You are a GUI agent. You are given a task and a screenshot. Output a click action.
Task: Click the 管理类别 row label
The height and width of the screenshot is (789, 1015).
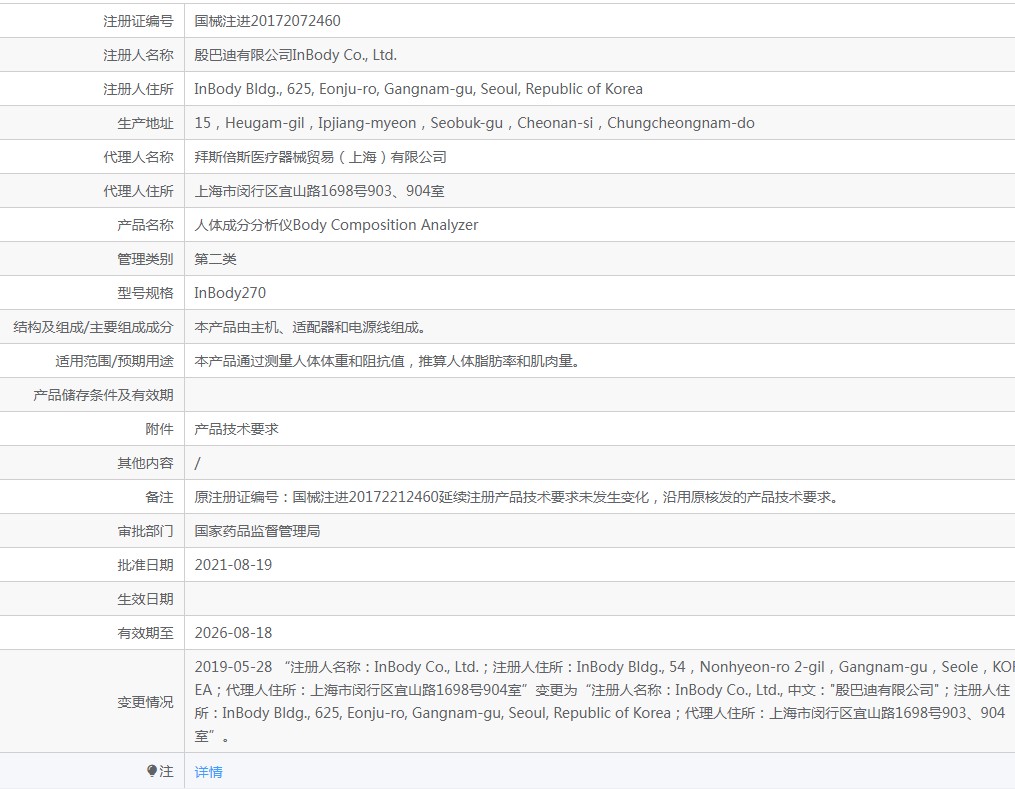click(146, 259)
